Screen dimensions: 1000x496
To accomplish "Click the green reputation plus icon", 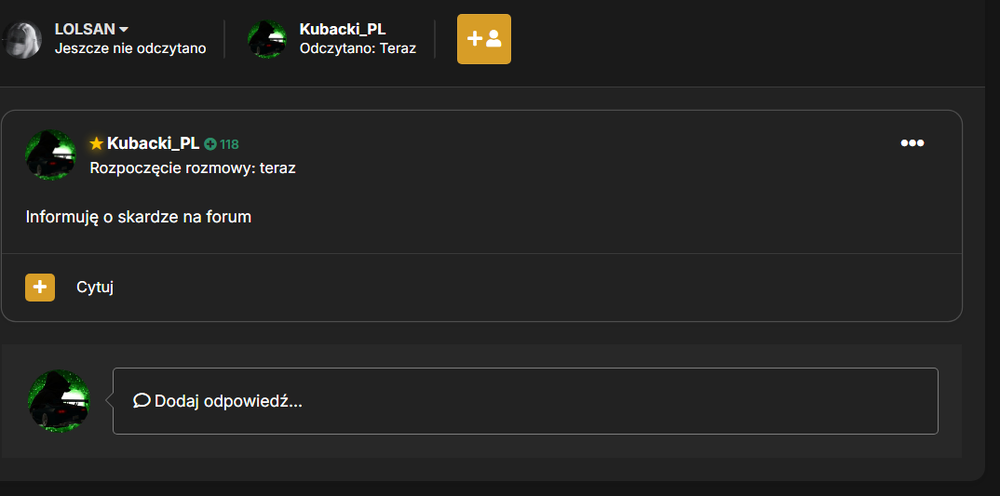I will pos(210,145).
